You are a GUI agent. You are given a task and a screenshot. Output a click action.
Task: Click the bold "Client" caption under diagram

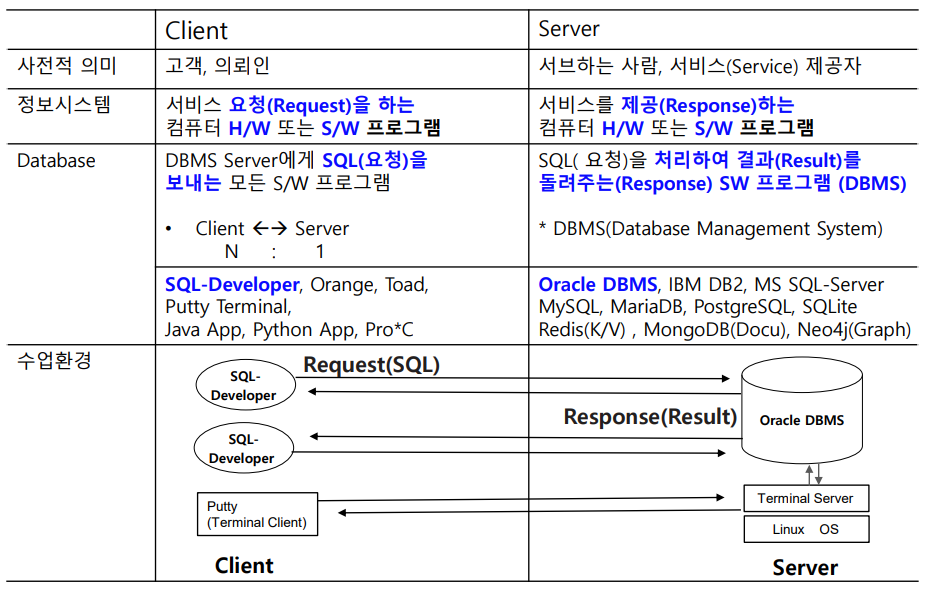click(x=244, y=566)
